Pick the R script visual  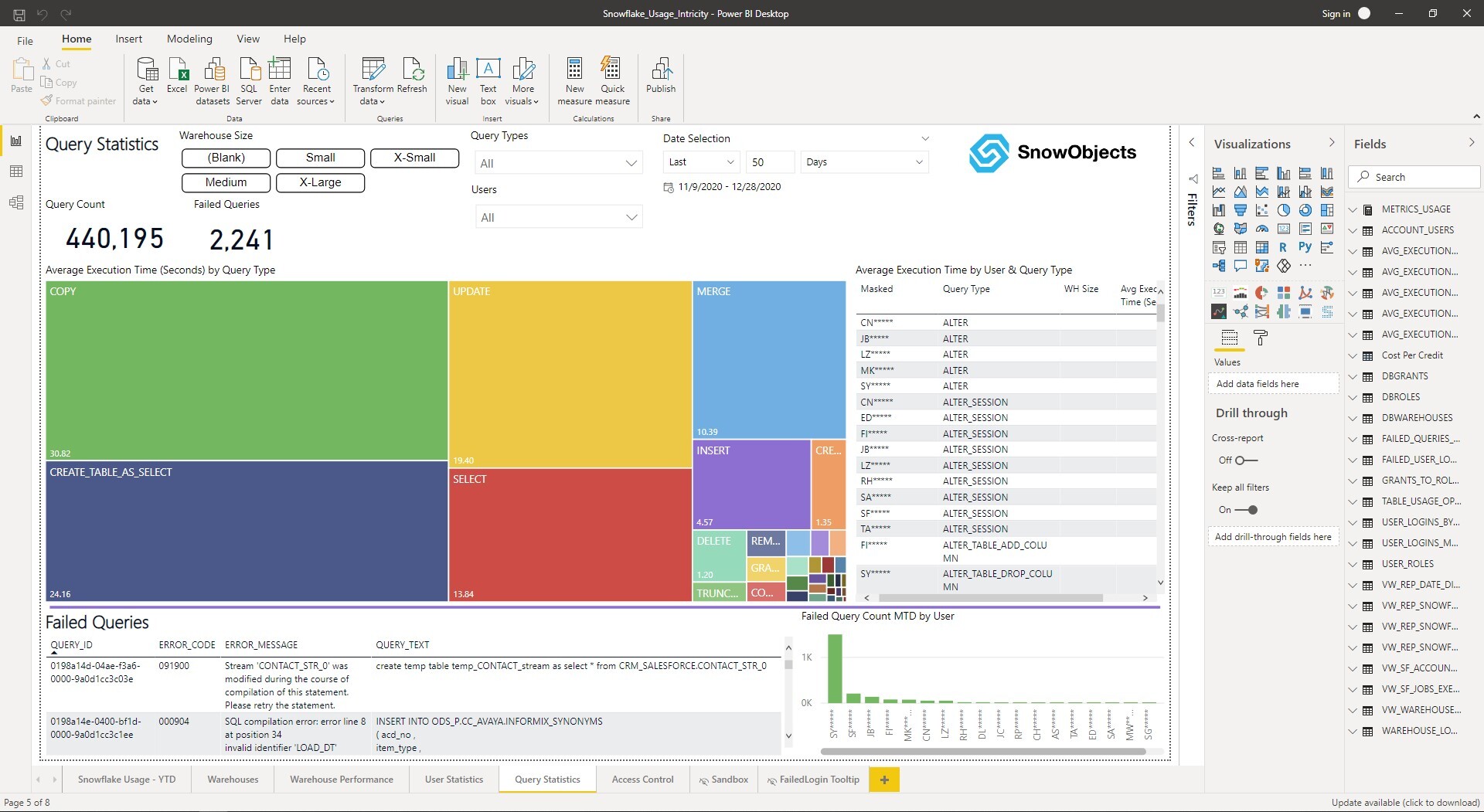point(1283,247)
